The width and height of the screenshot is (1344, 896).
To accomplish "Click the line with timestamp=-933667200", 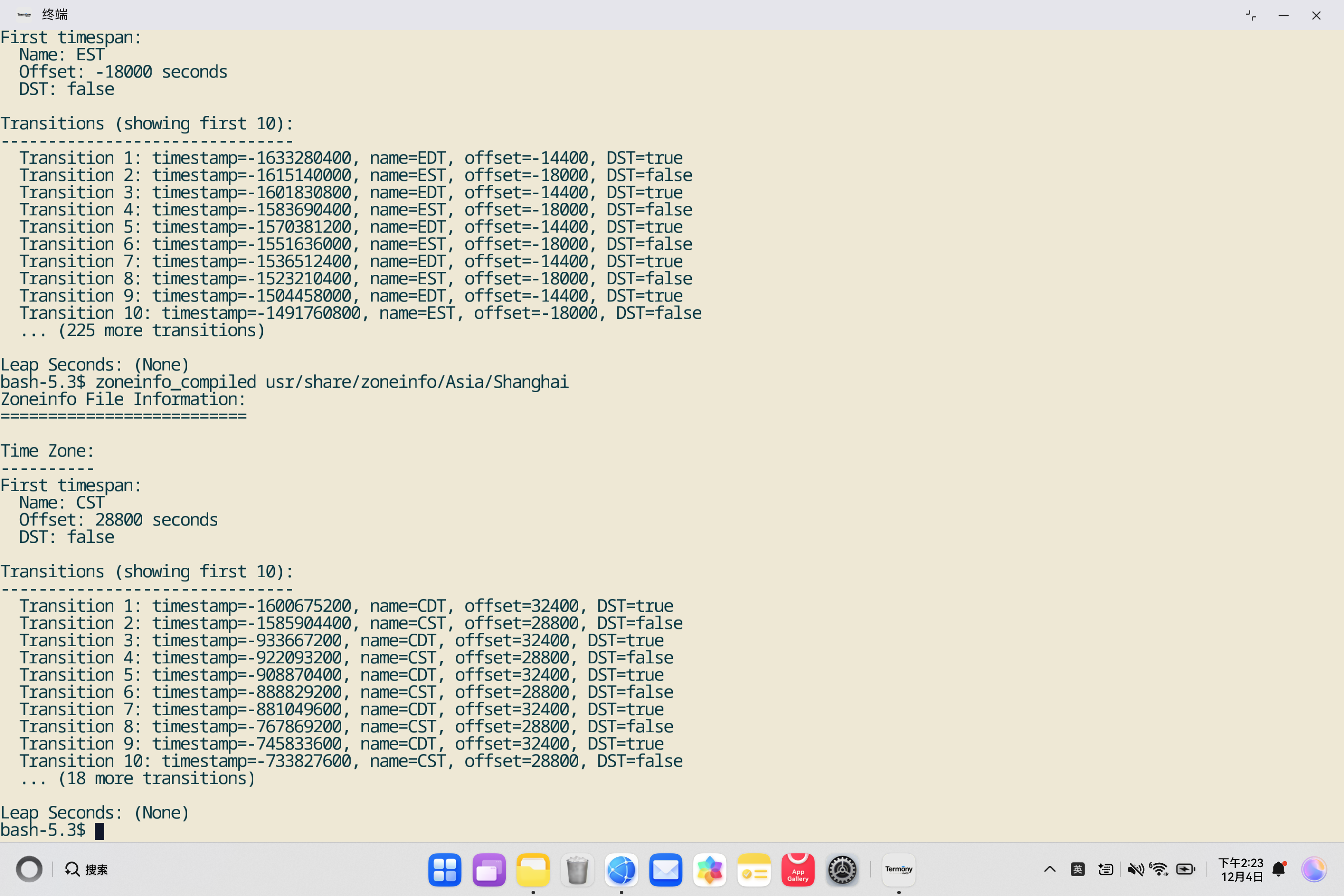I will point(342,640).
